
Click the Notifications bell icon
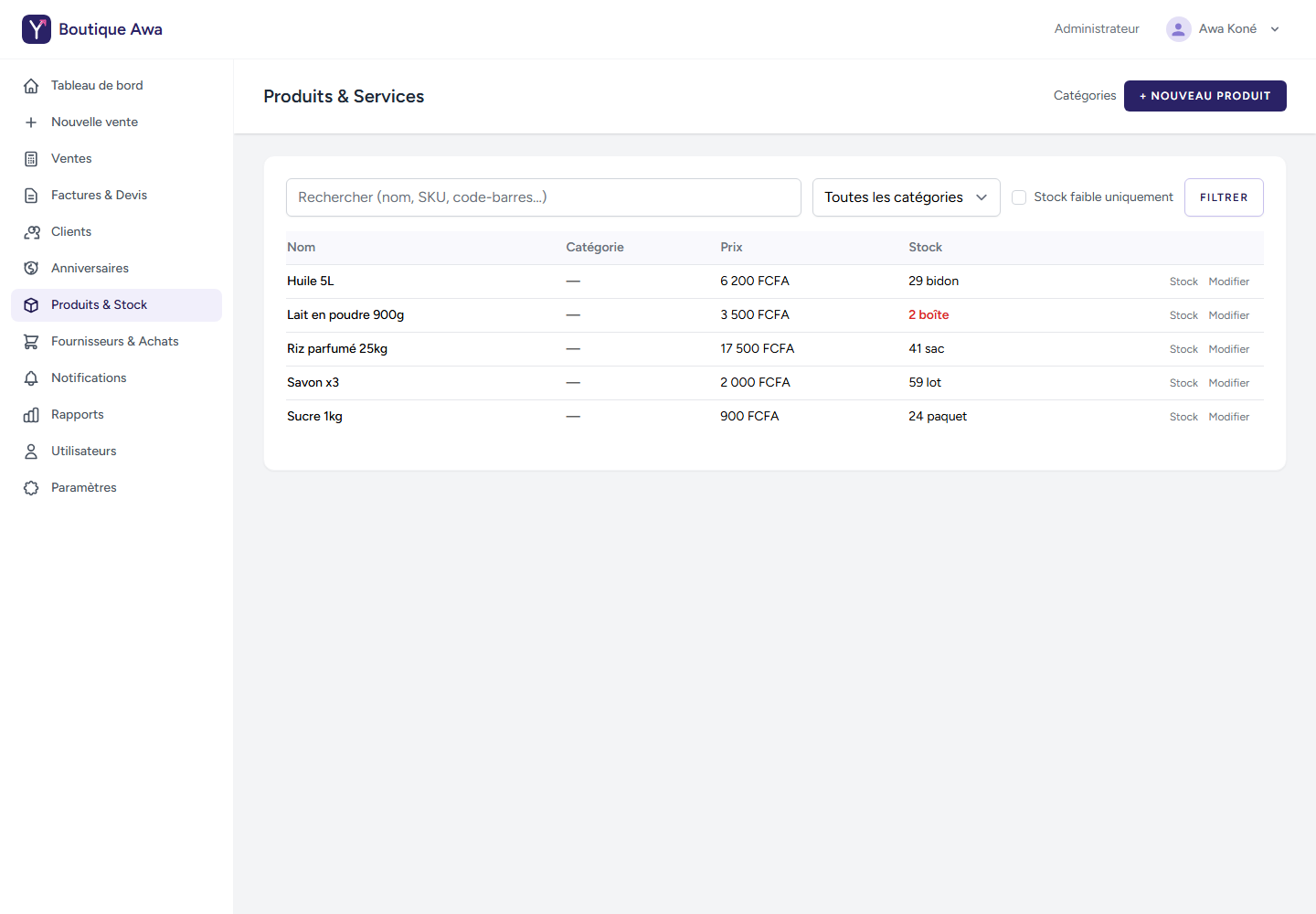[31, 378]
